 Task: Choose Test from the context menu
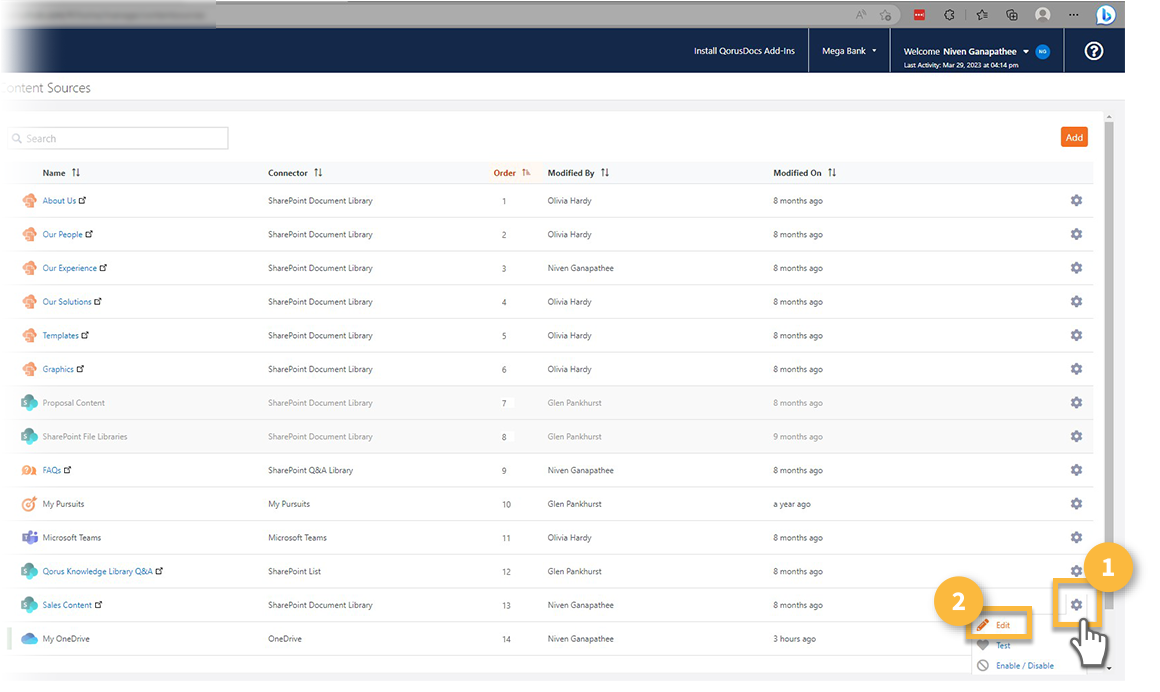tap(1000, 645)
